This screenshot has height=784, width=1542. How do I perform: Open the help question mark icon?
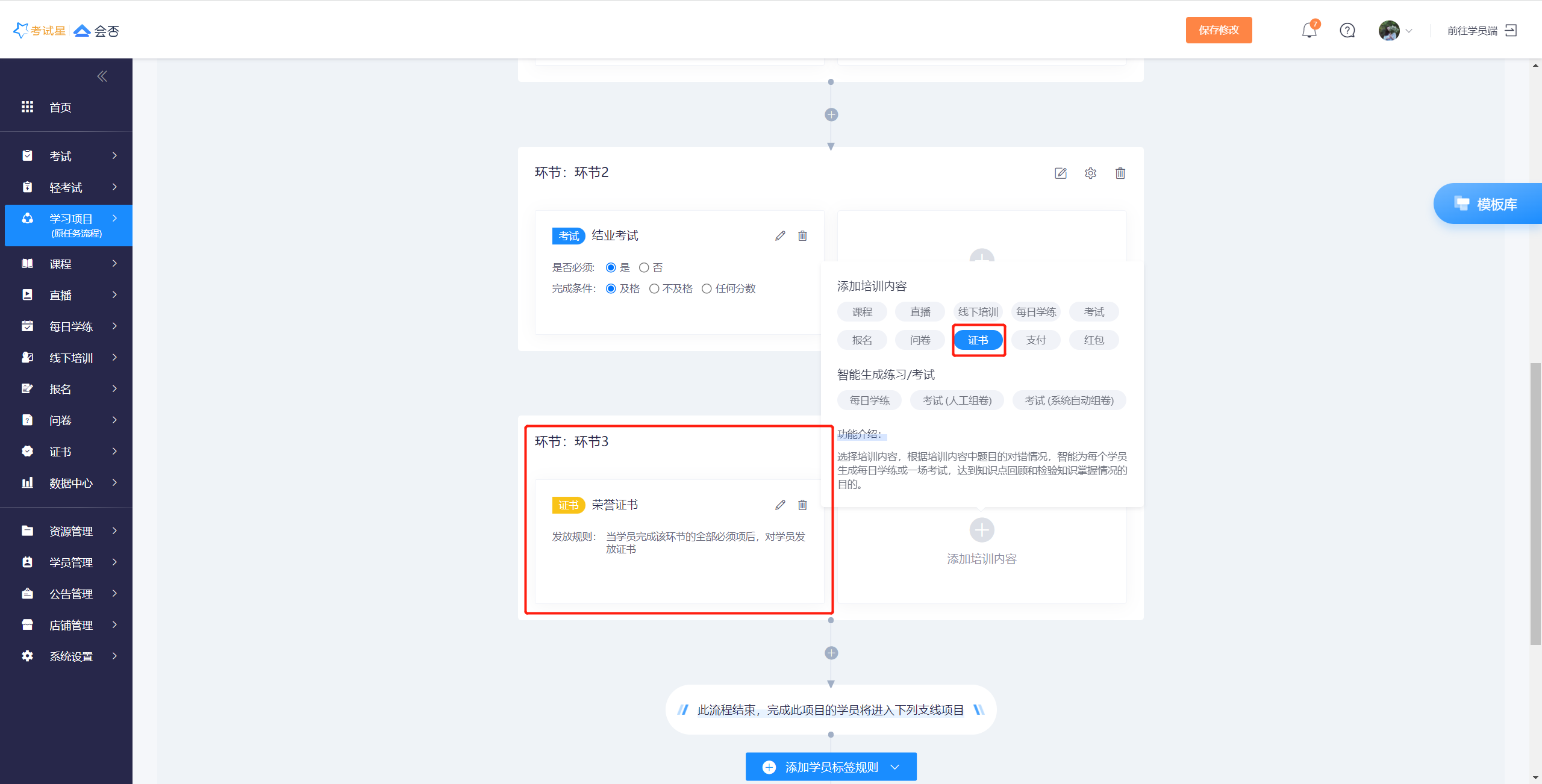[1347, 30]
